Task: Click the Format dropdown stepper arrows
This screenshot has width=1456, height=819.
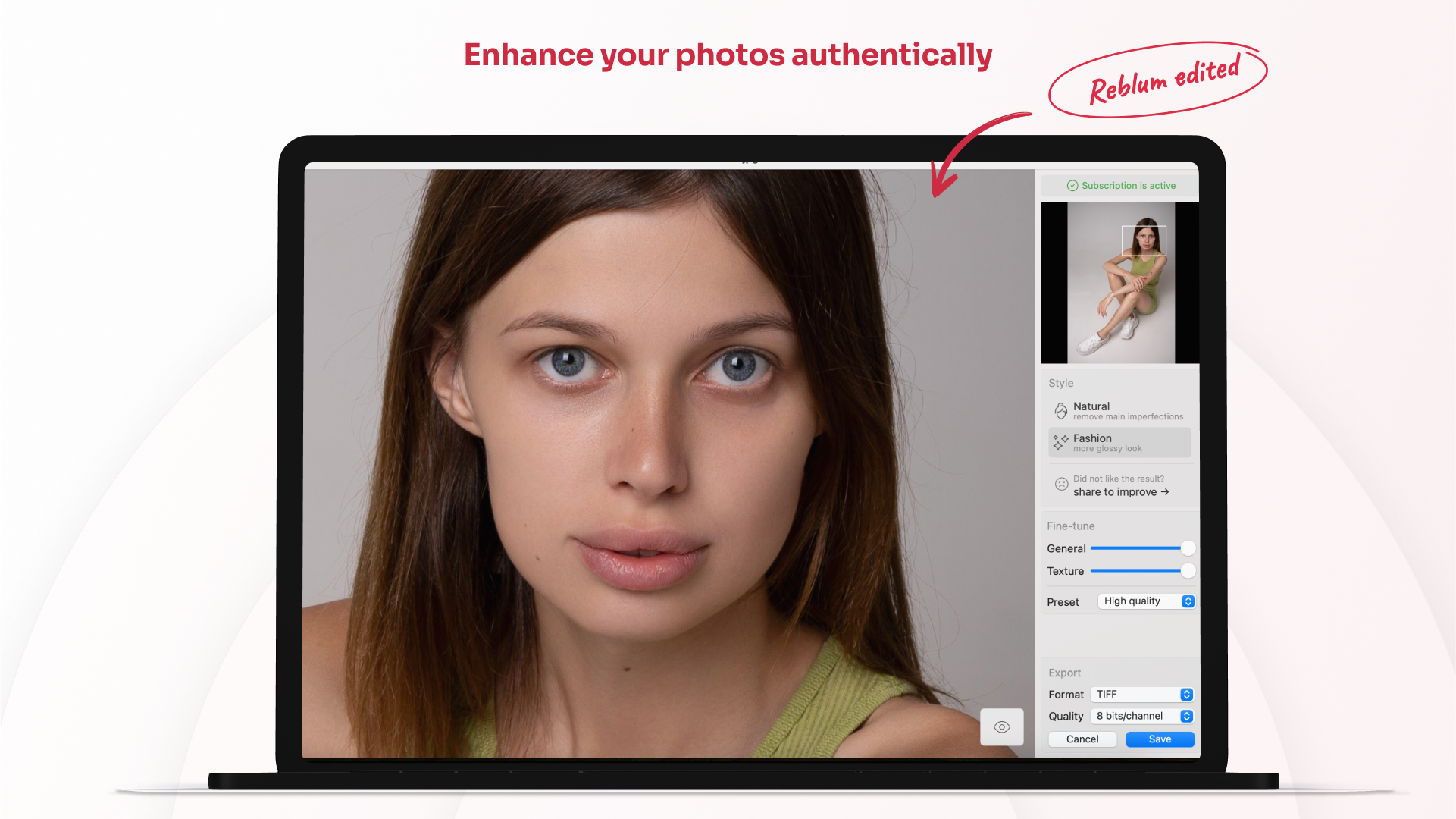Action: coord(1186,695)
